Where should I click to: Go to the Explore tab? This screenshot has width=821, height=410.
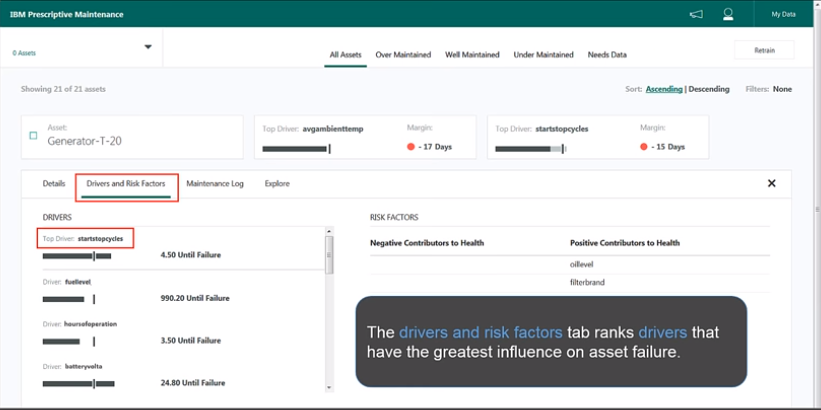pos(277,184)
